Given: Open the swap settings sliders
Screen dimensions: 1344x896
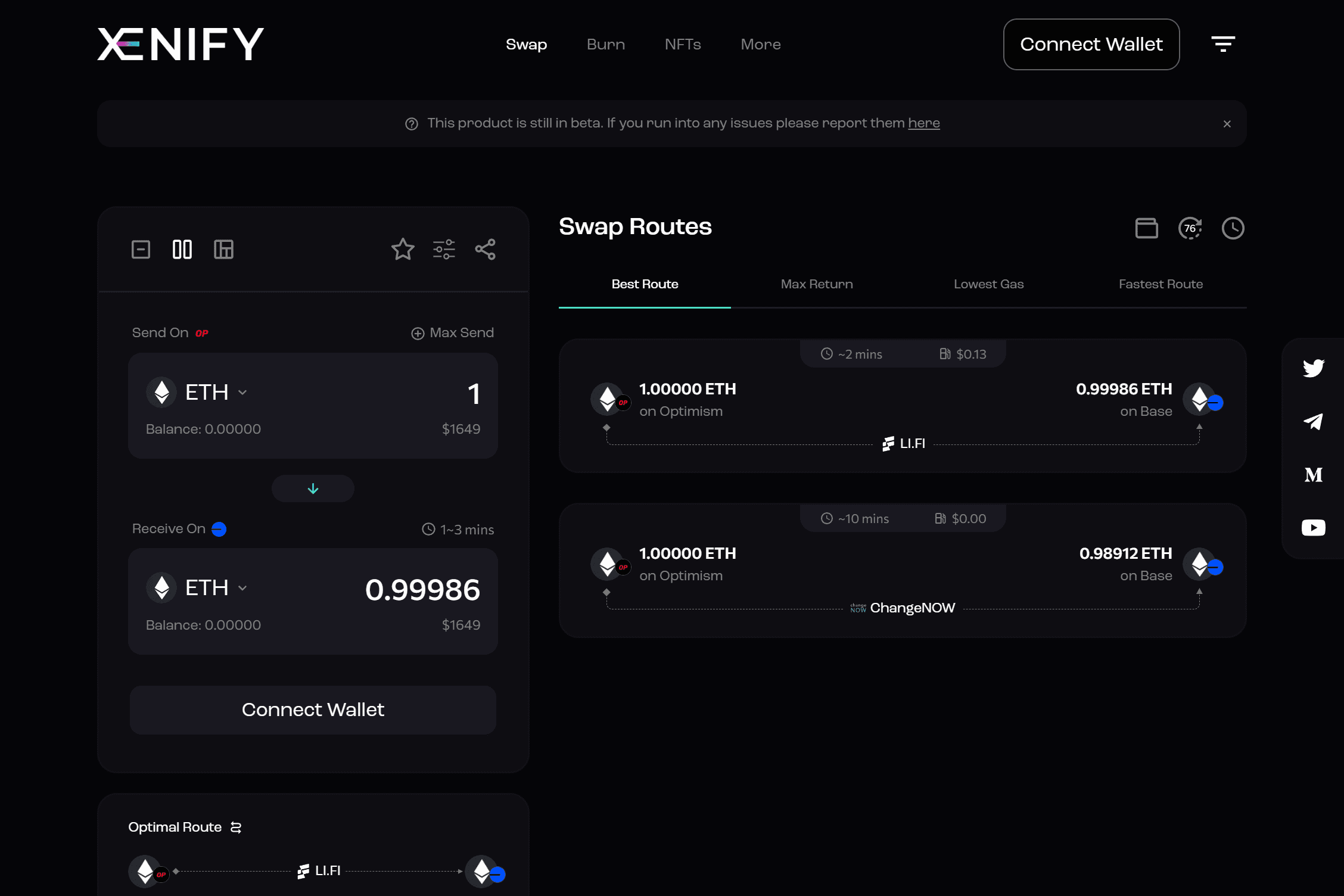Looking at the screenshot, I should [444, 250].
